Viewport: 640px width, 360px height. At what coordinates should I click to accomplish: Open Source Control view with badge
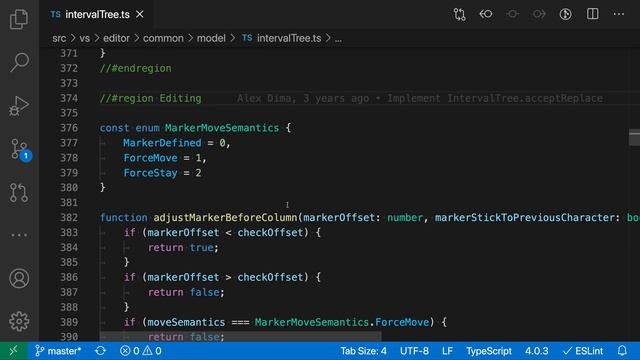[x=20, y=150]
